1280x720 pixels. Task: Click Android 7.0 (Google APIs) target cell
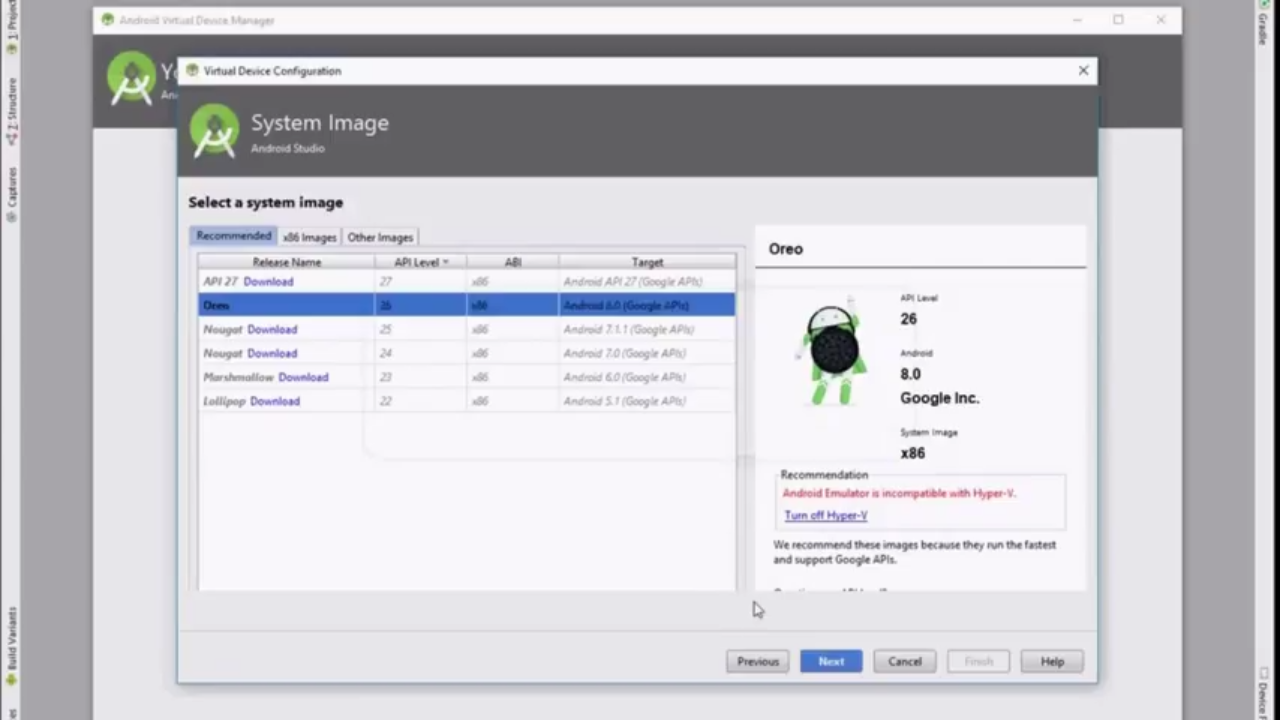(647, 353)
